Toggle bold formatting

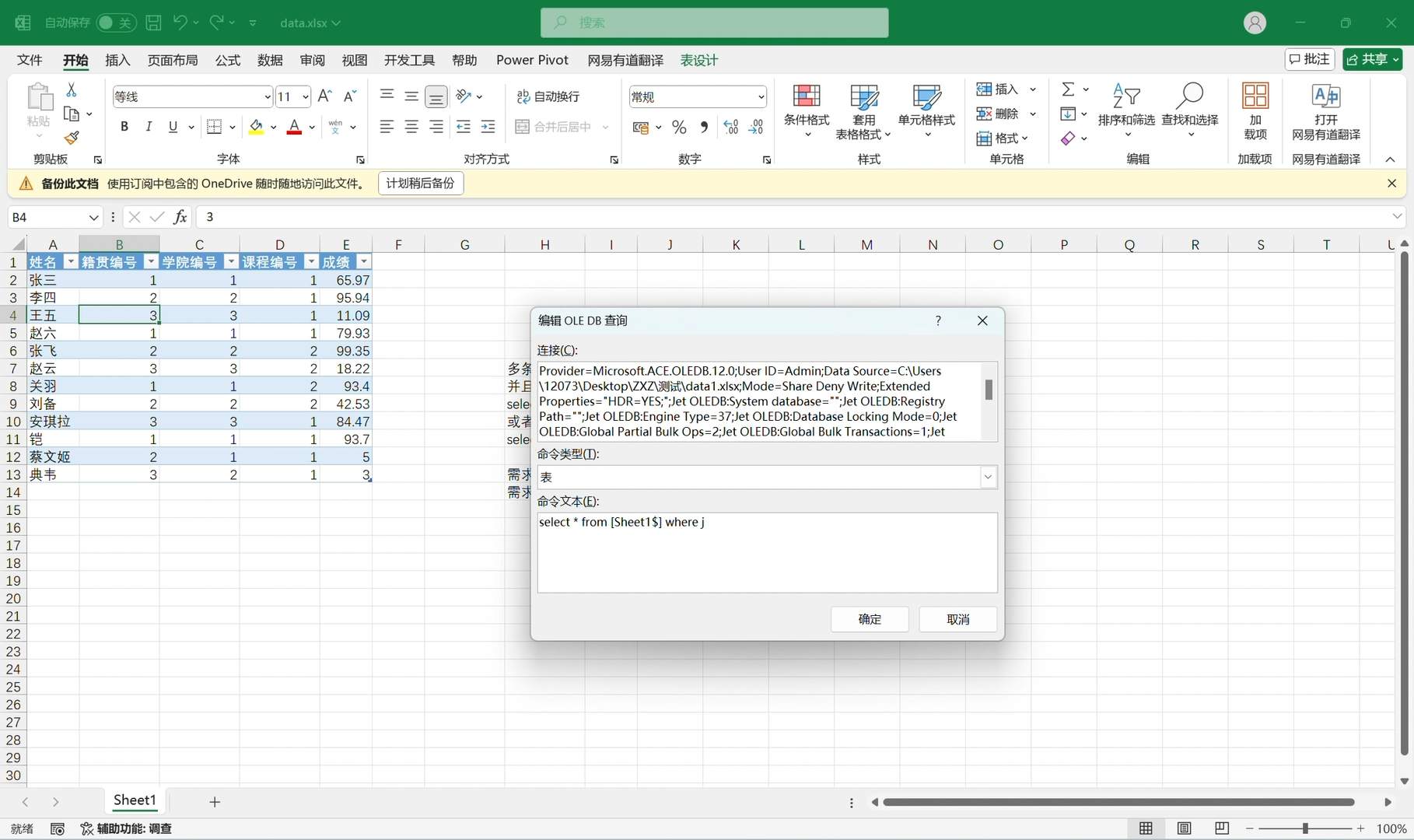124,126
